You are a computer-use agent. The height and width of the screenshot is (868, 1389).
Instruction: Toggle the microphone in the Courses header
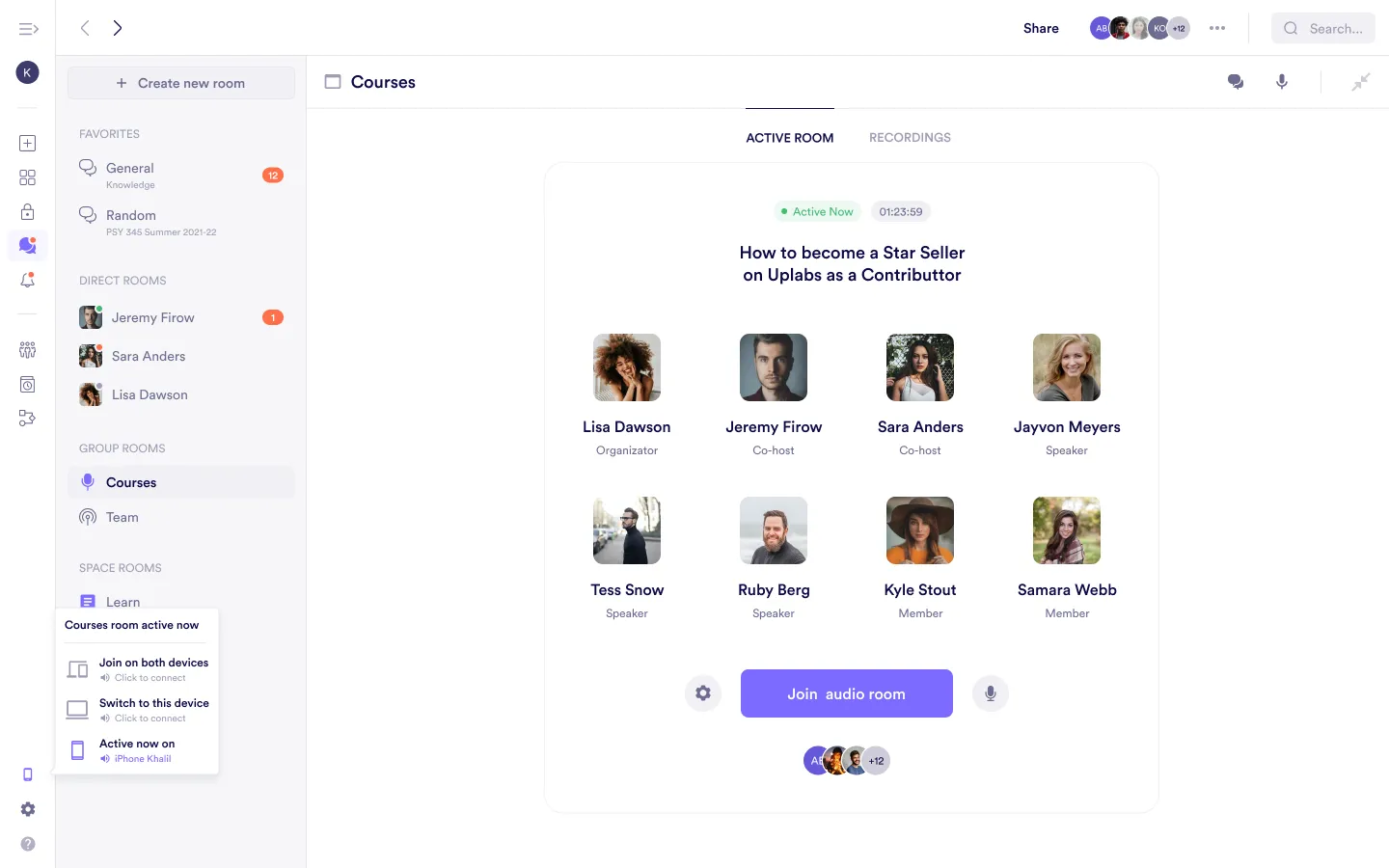click(x=1282, y=82)
